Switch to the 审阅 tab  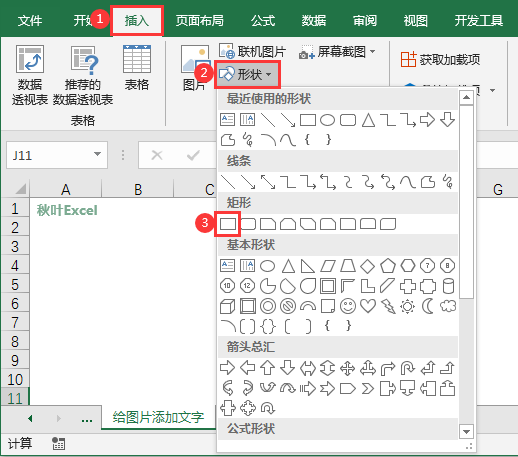pos(365,21)
